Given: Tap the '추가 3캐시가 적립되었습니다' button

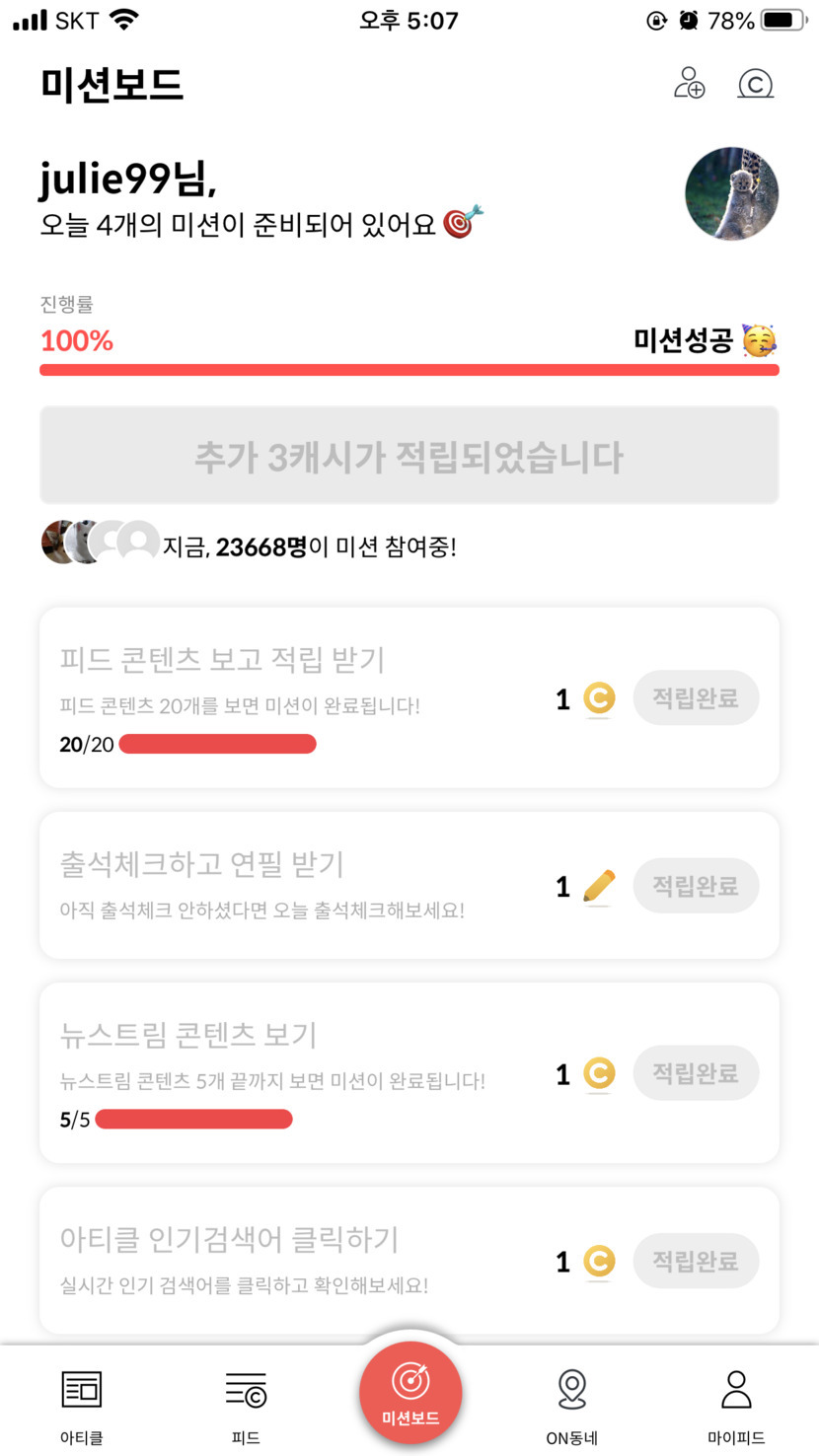Looking at the screenshot, I should coord(409,456).
